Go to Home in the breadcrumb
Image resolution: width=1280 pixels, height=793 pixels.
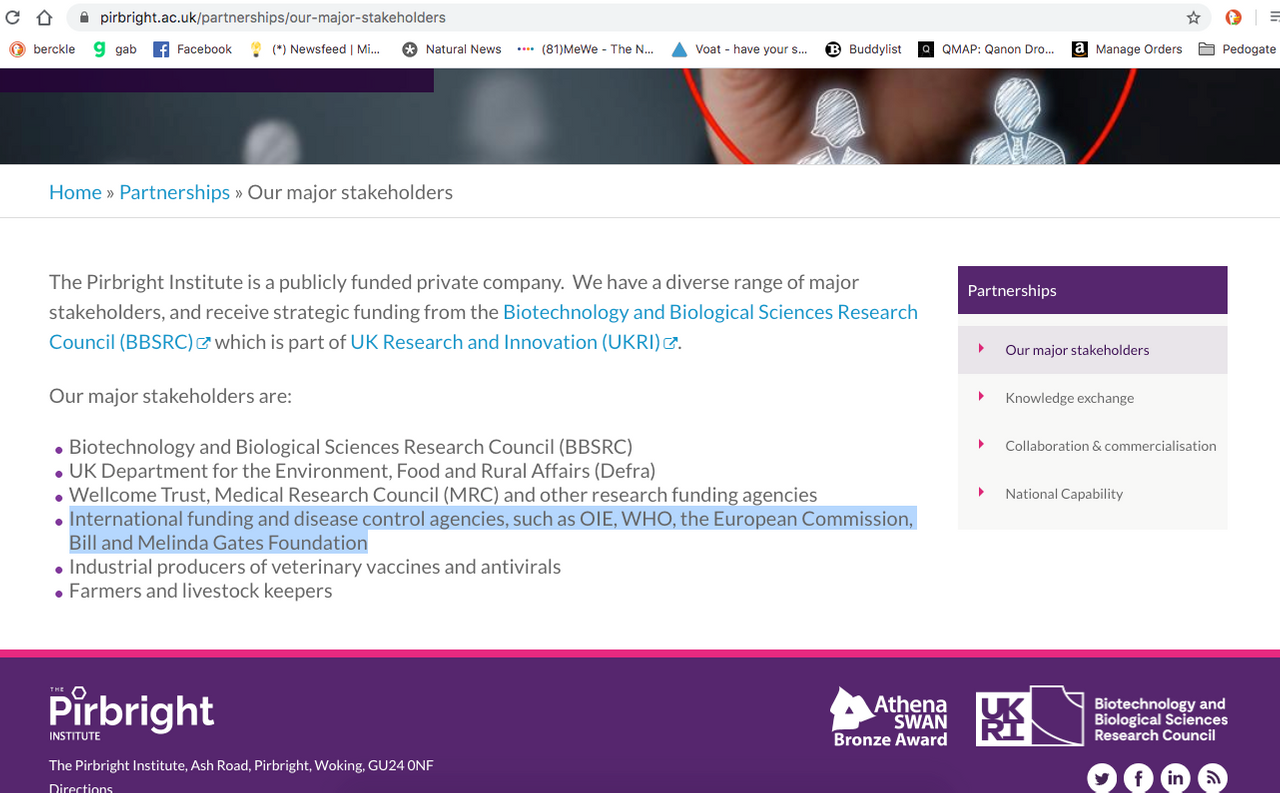coord(75,192)
